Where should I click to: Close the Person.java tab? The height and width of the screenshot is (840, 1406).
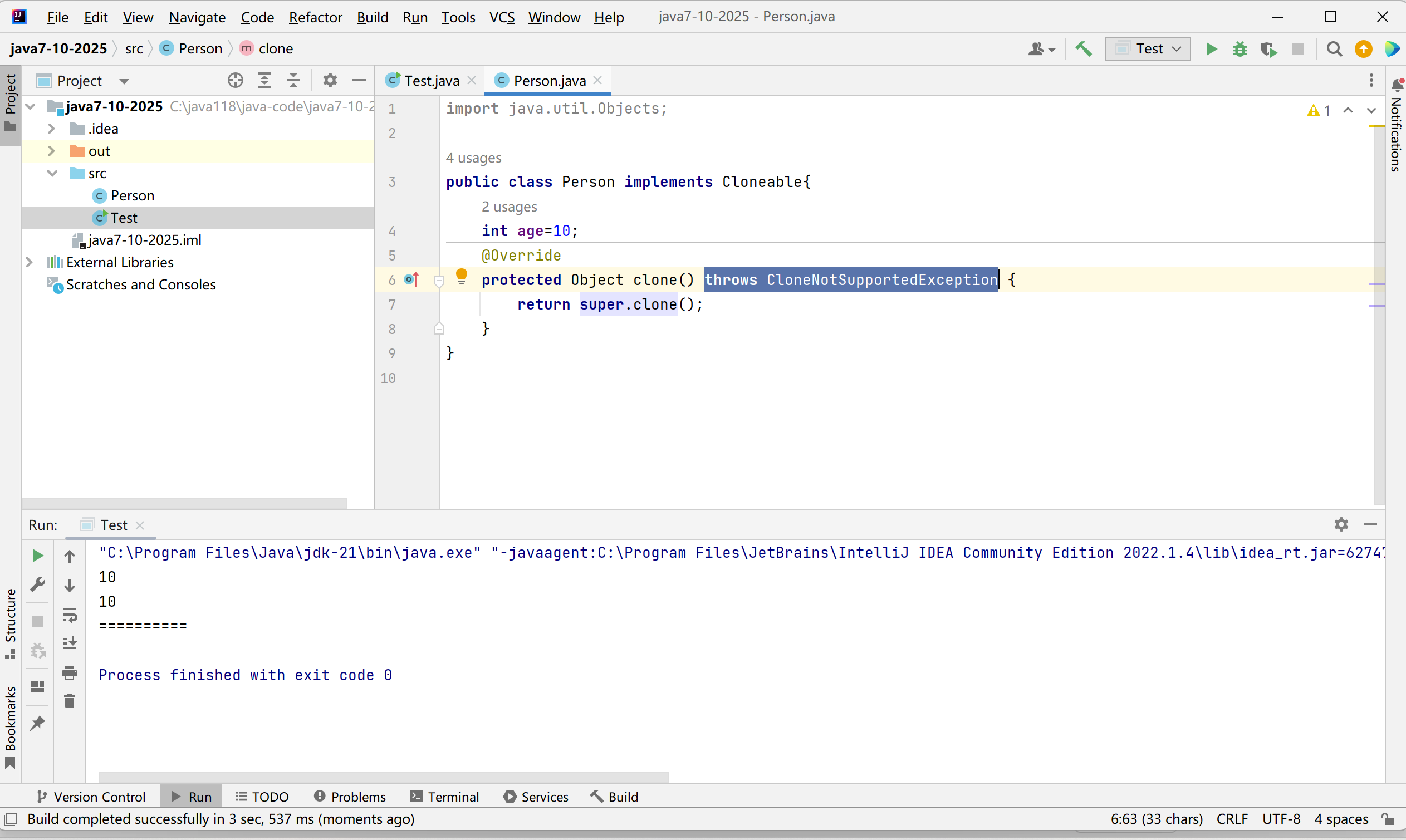[597, 80]
